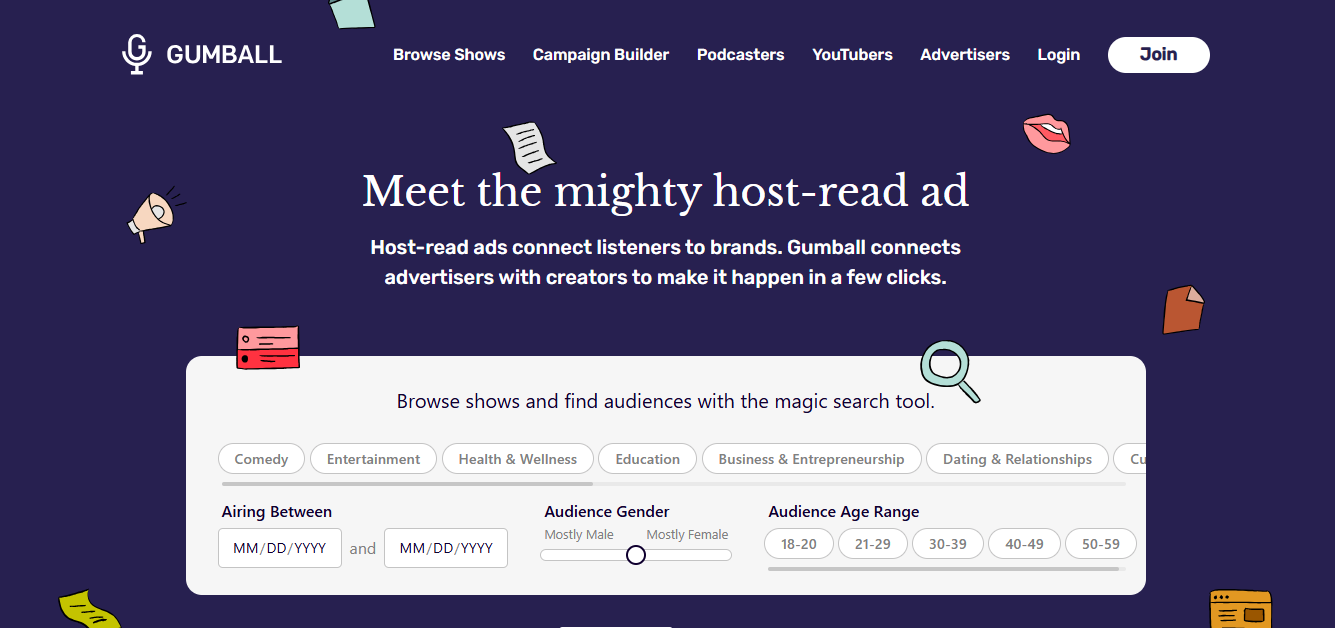Toggle the Education category chip

(648, 459)
